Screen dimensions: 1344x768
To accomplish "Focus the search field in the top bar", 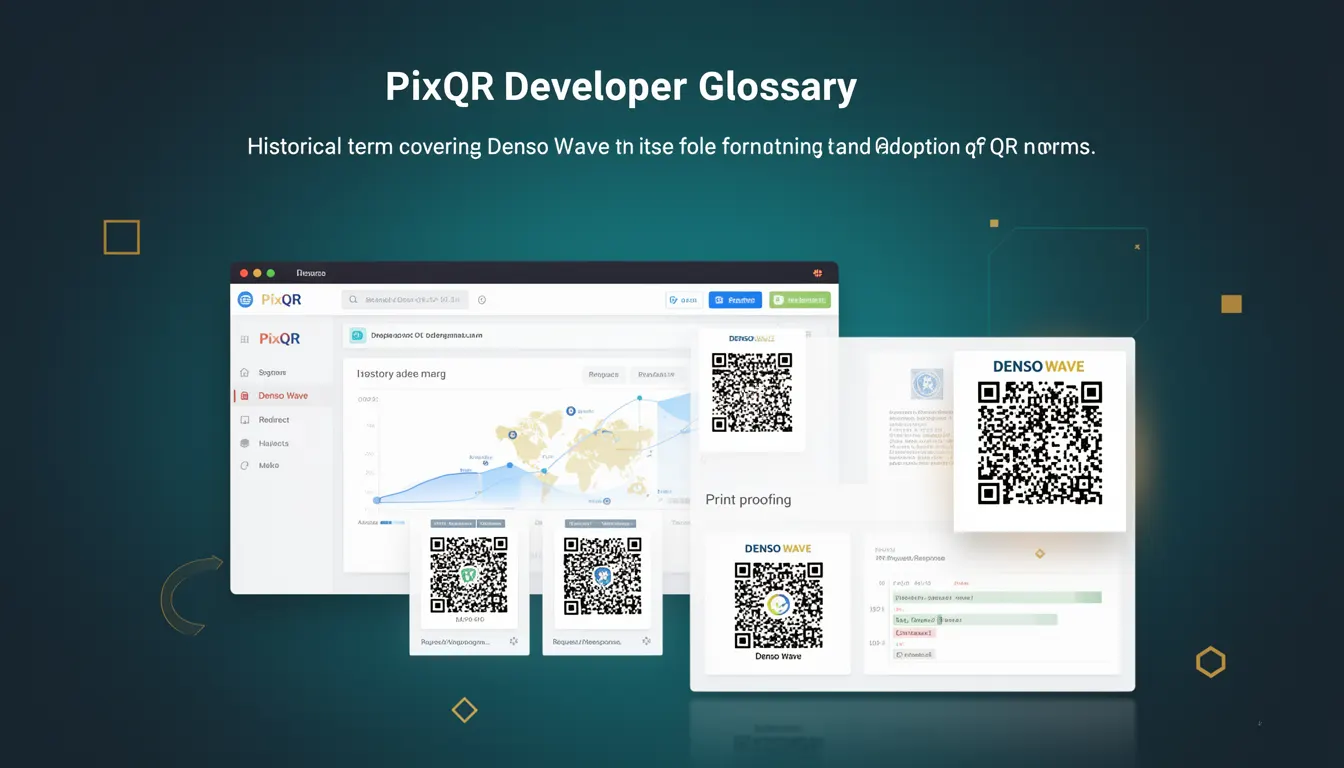I will 405,299.
